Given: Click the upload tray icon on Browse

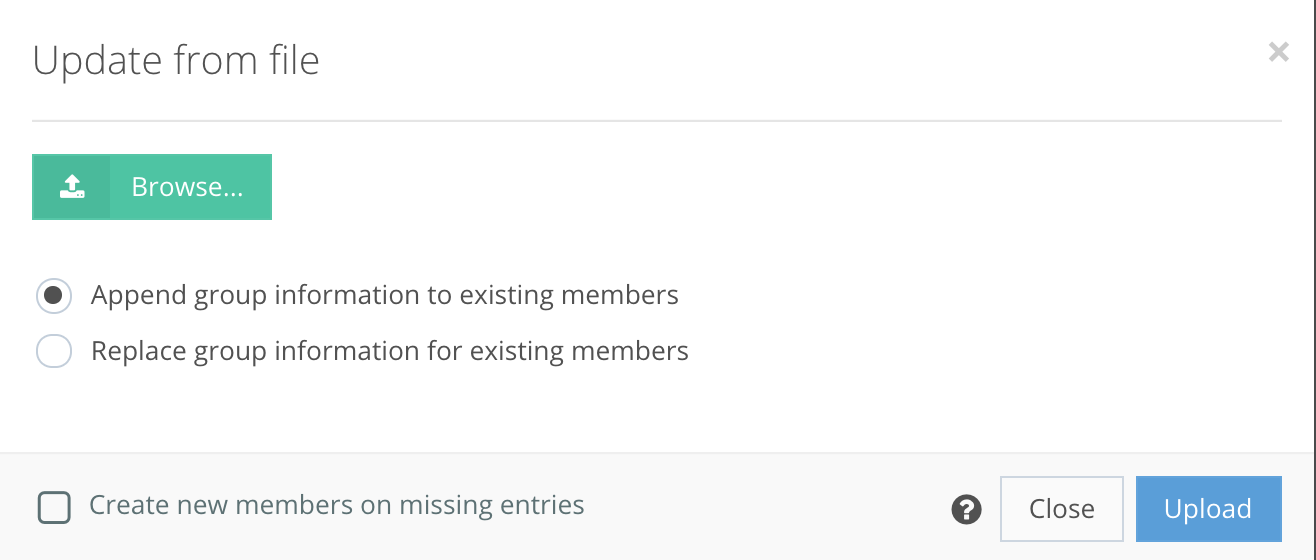Looking at the screenshot, I should pos(72,187).
